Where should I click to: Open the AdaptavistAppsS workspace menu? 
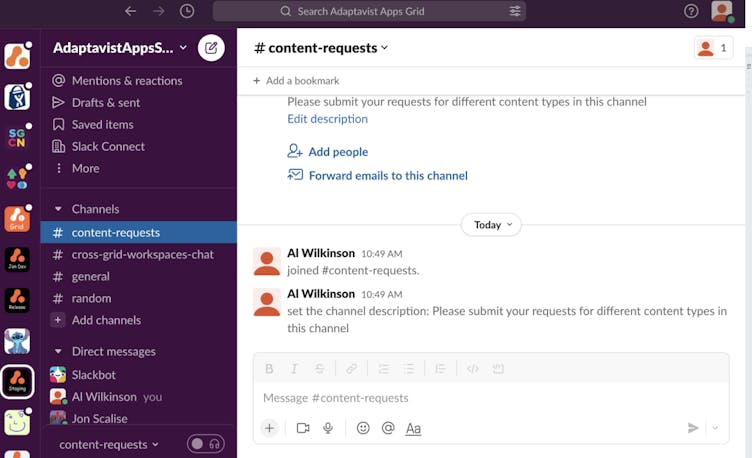[x=120, y=48]
